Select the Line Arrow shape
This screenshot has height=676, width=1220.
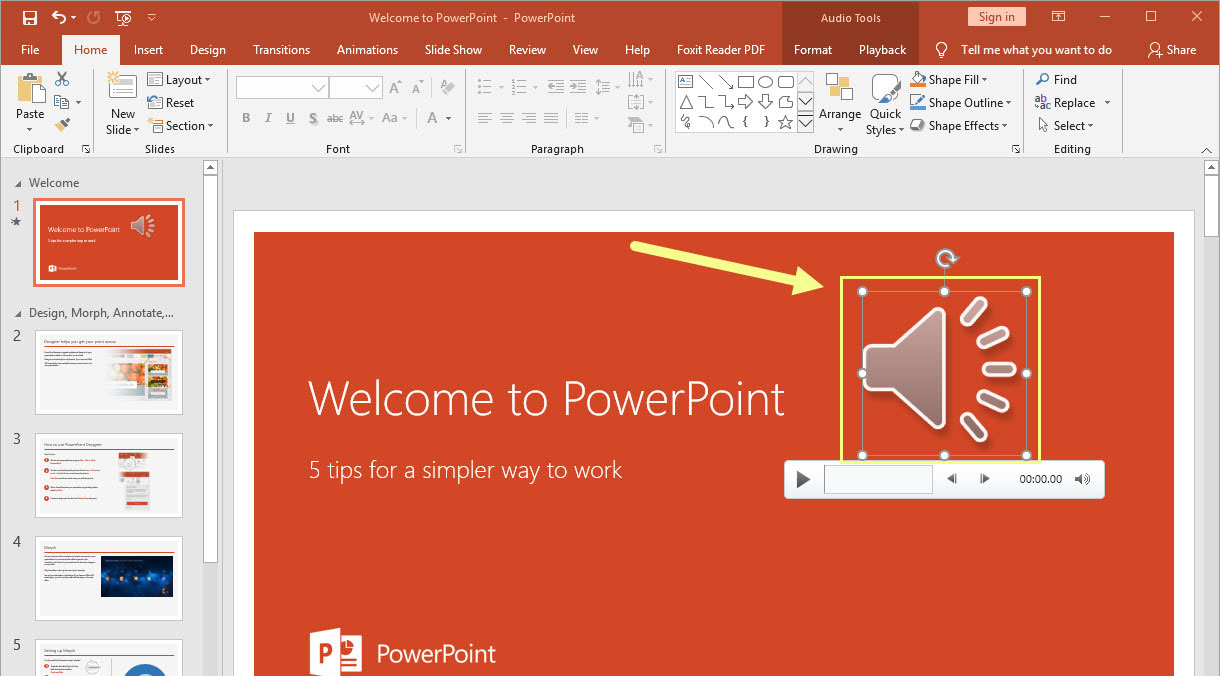pos(726,81)
